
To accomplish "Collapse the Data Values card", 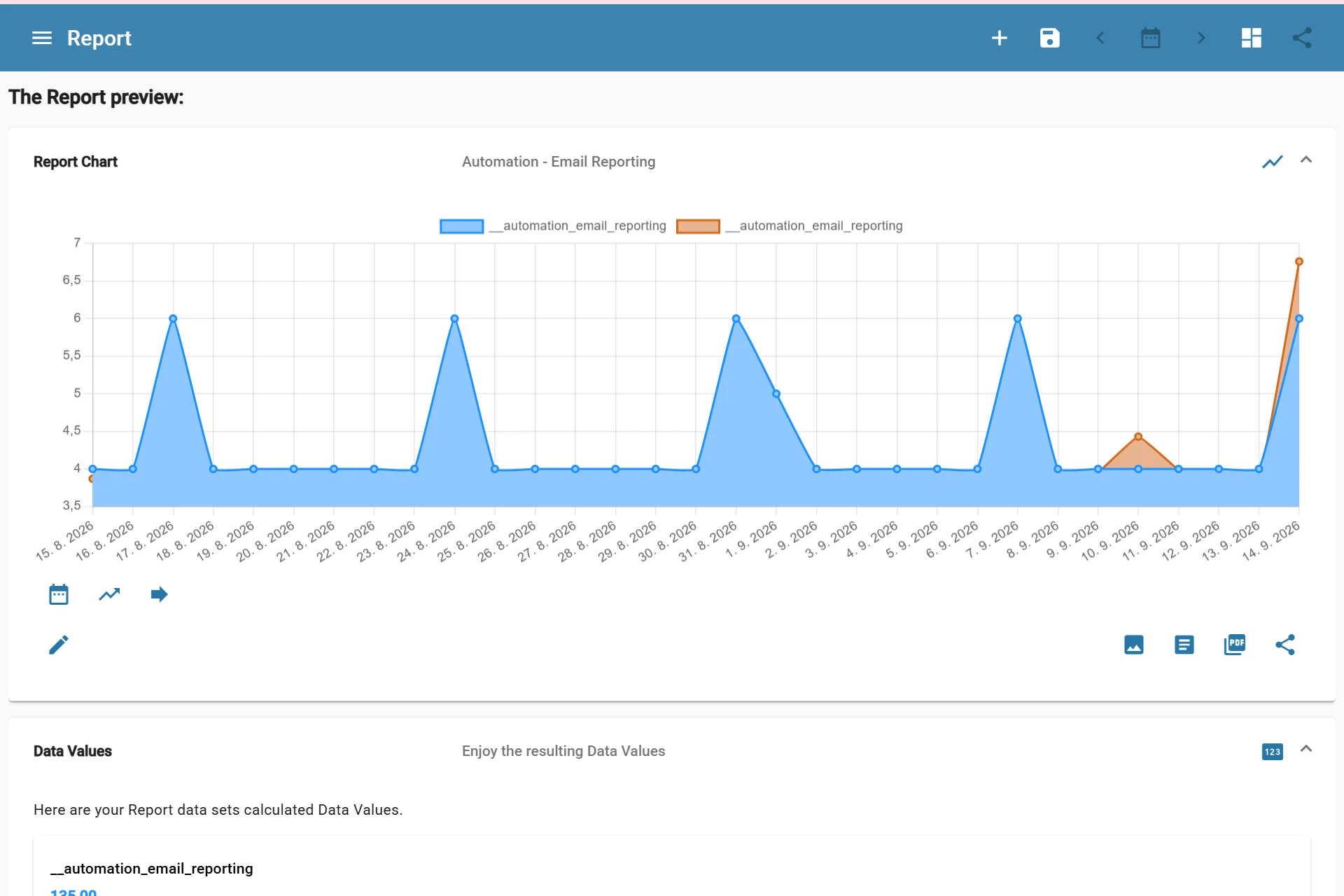I will coord(1306,749).
